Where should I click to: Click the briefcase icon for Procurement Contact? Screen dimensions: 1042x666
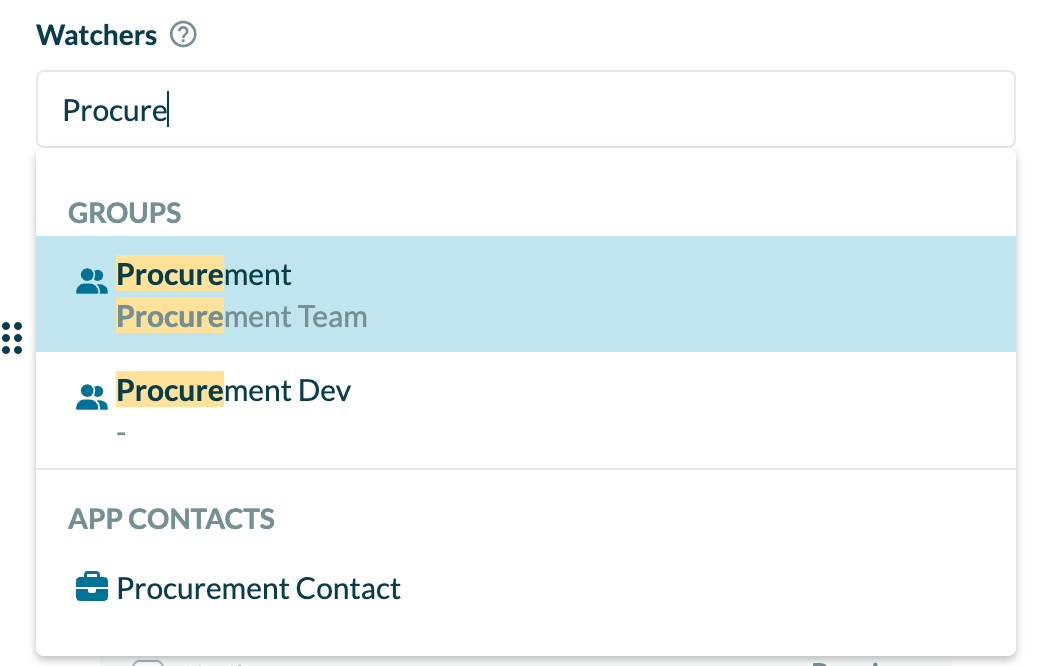92,588
